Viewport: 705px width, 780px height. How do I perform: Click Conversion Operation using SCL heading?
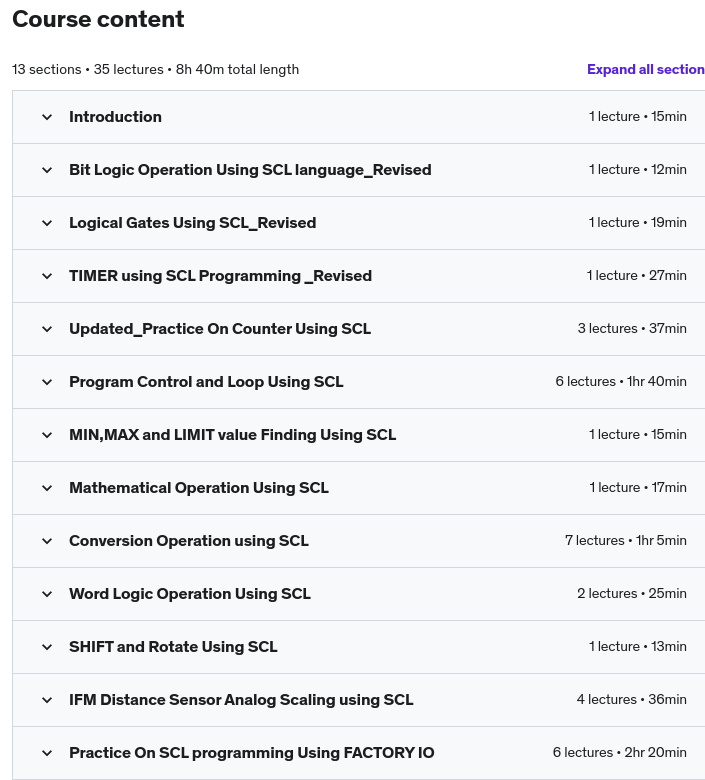[x=188, y=541]
